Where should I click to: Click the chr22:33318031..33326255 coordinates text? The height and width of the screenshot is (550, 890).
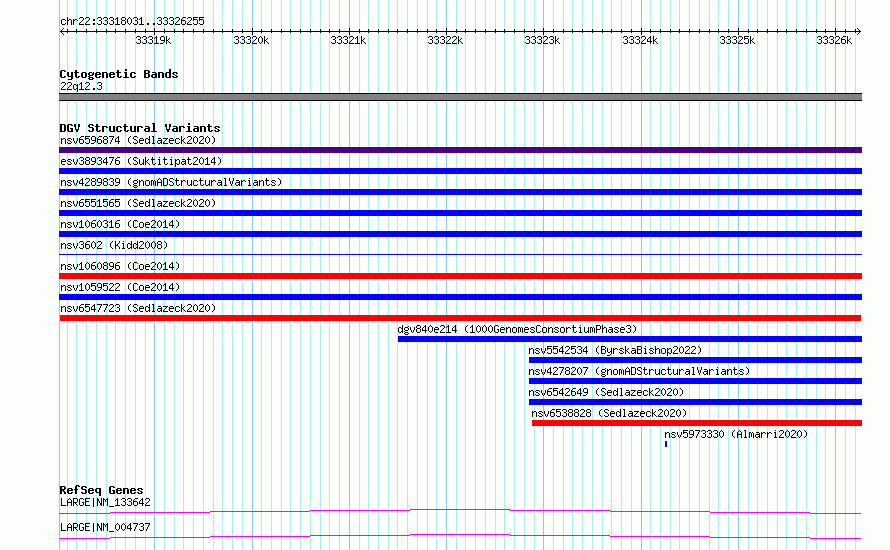[132, 21]
